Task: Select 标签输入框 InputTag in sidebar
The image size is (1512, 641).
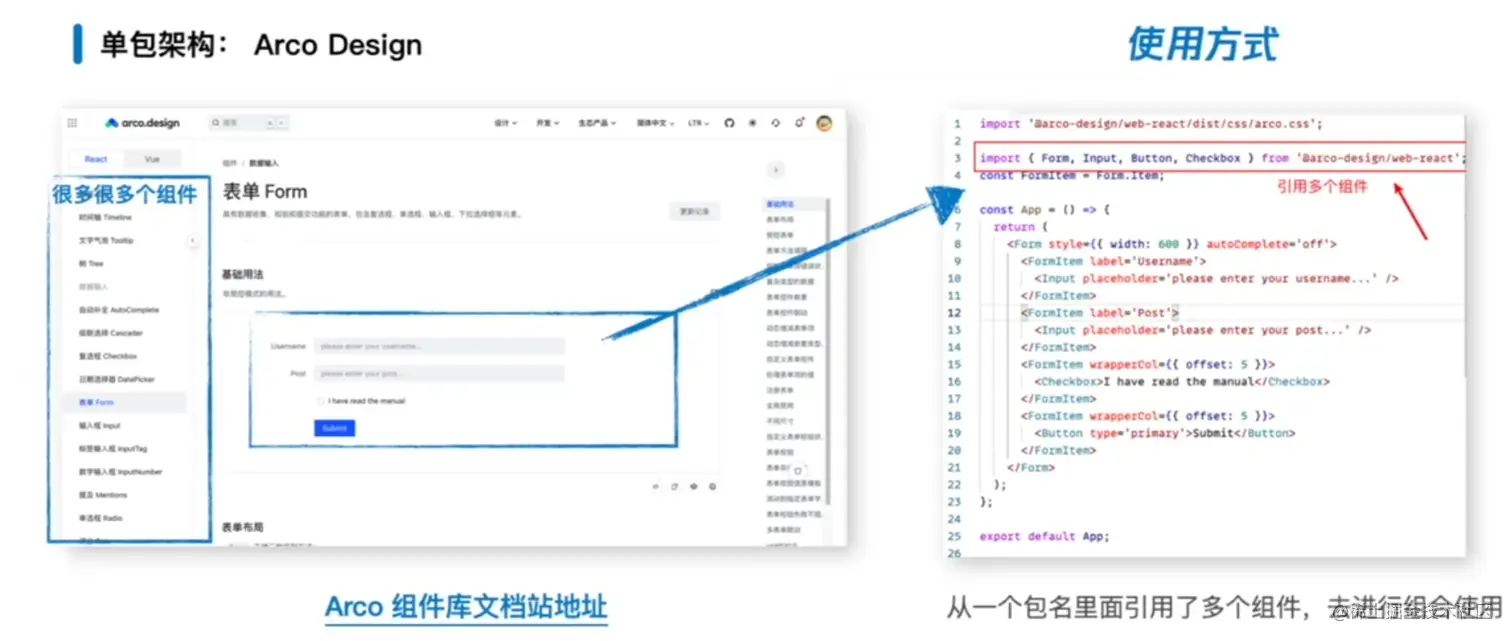Action: pyautogui.click(x=112, y=448)
